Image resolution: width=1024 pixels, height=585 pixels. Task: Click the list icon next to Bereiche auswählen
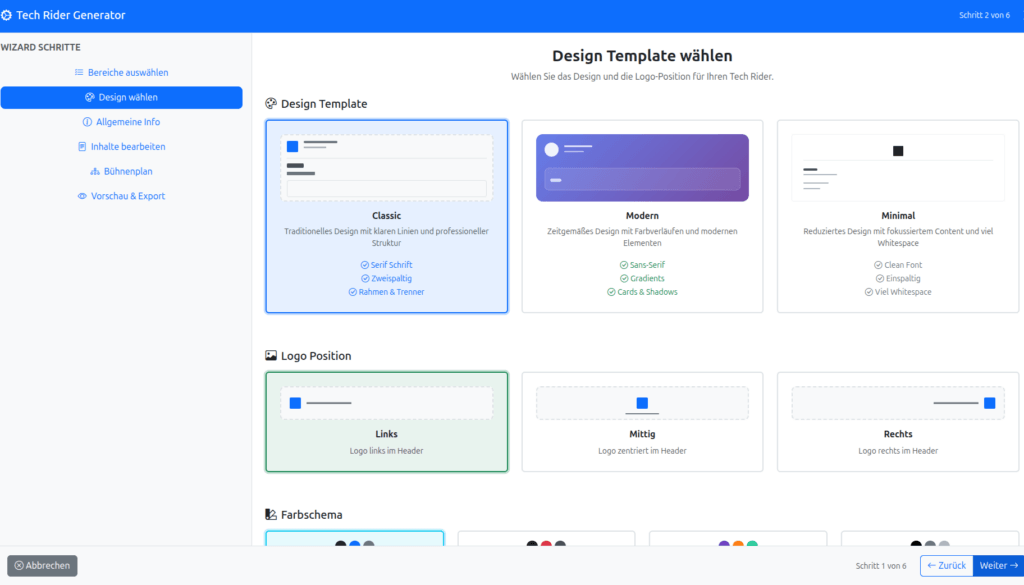point(79,73)
